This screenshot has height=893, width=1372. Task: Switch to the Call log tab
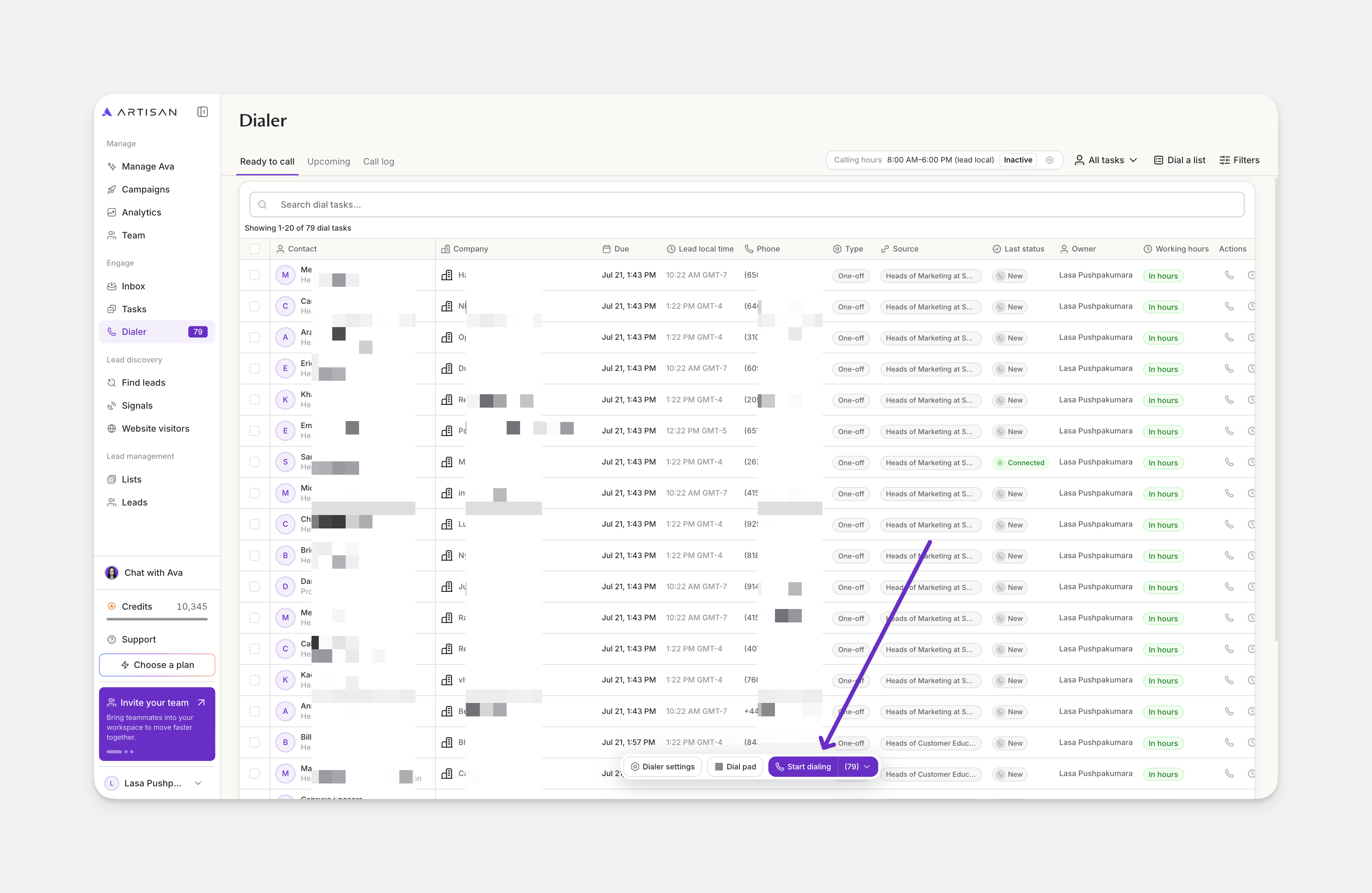pyautogui.click(x=379, y=161)
